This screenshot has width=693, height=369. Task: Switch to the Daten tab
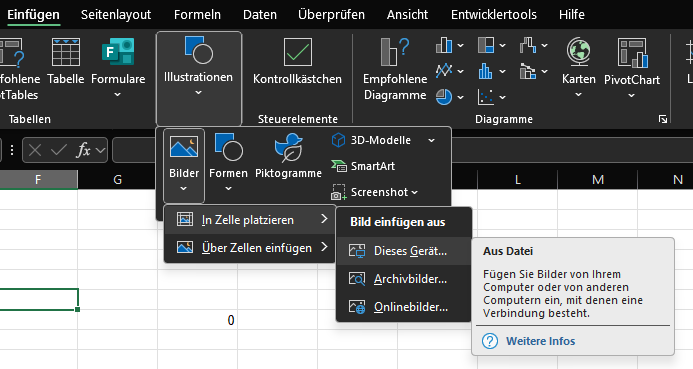point(260,15)
